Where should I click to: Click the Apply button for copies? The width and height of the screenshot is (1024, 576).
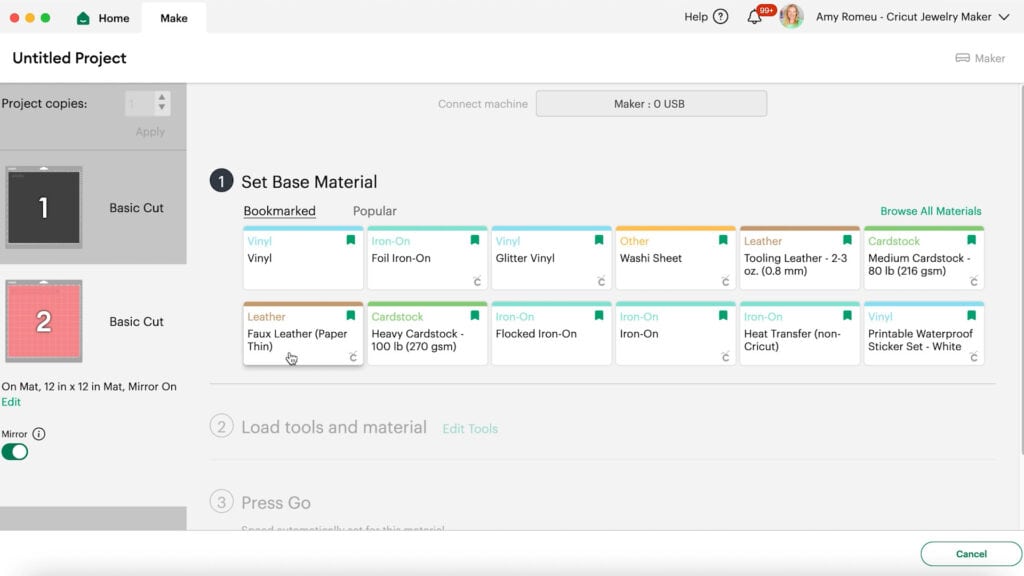click(x=150, y=132)
